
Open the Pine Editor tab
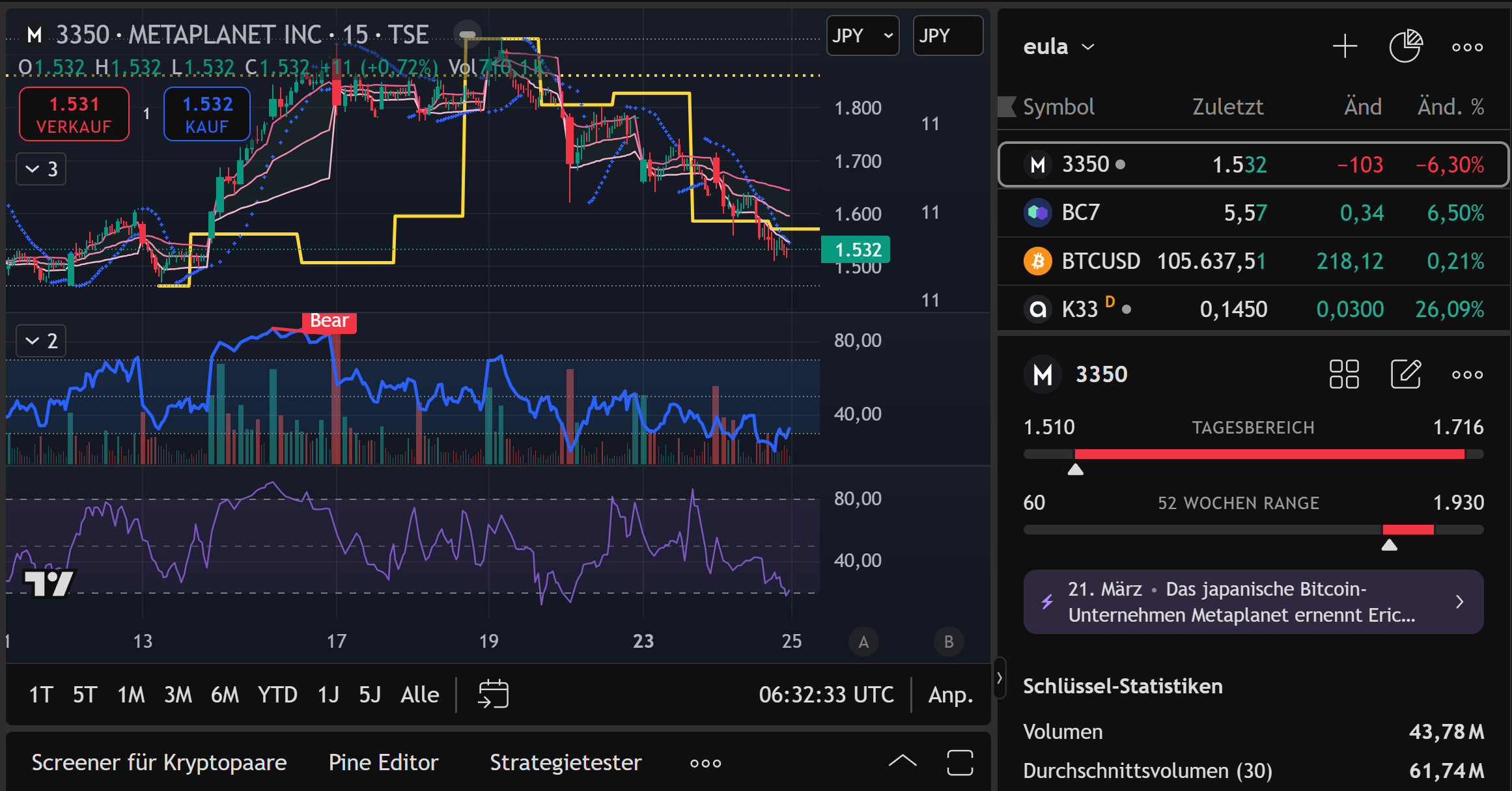point(384,762)
